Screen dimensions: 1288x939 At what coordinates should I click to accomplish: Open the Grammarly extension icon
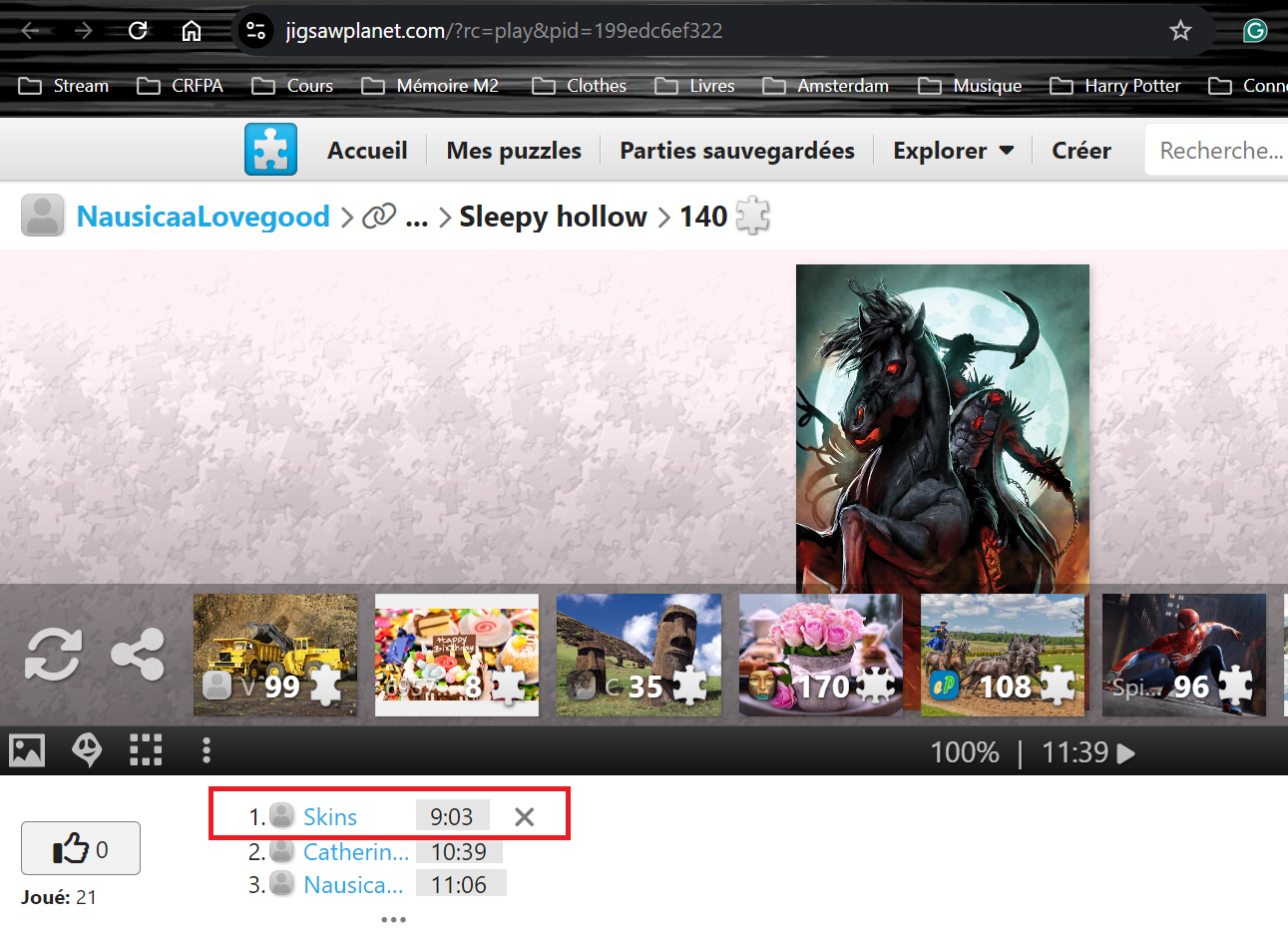click(1255, 31)
